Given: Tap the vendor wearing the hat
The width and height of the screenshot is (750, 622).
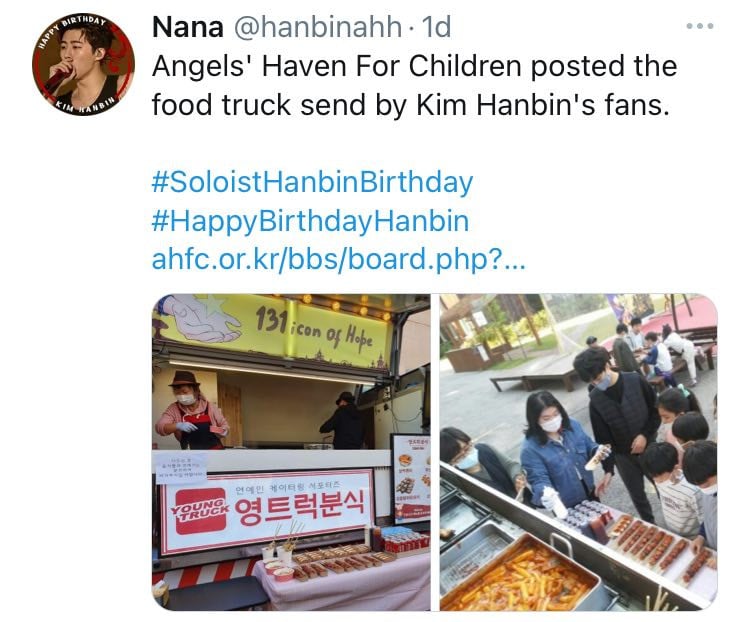Looking at the screenshot, I should point(191,411).
